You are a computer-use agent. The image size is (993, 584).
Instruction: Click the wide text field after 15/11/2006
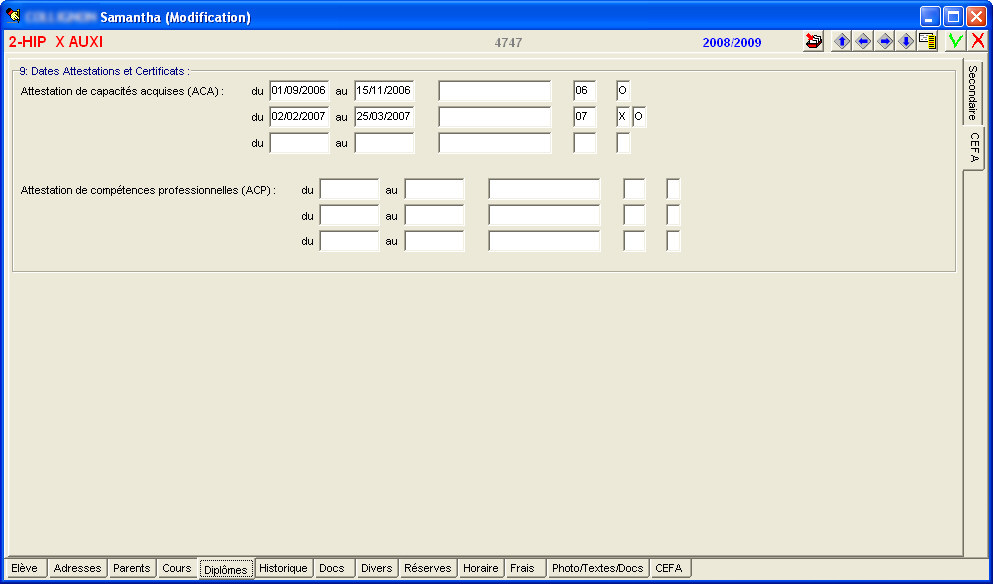click(x=495, y=91)
